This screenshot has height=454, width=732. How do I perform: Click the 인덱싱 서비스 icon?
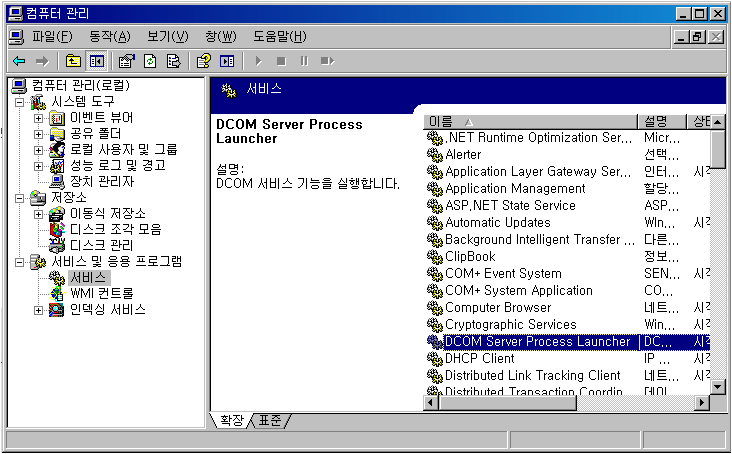coord(57,310)
